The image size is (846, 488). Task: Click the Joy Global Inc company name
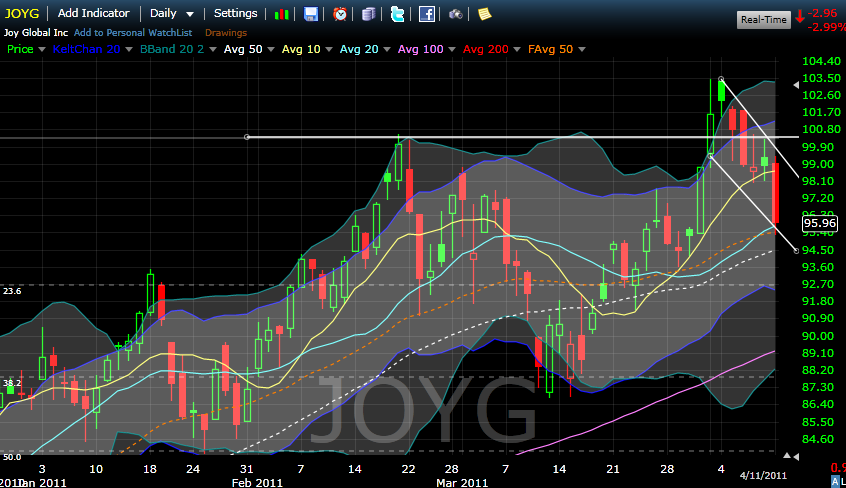36,32
